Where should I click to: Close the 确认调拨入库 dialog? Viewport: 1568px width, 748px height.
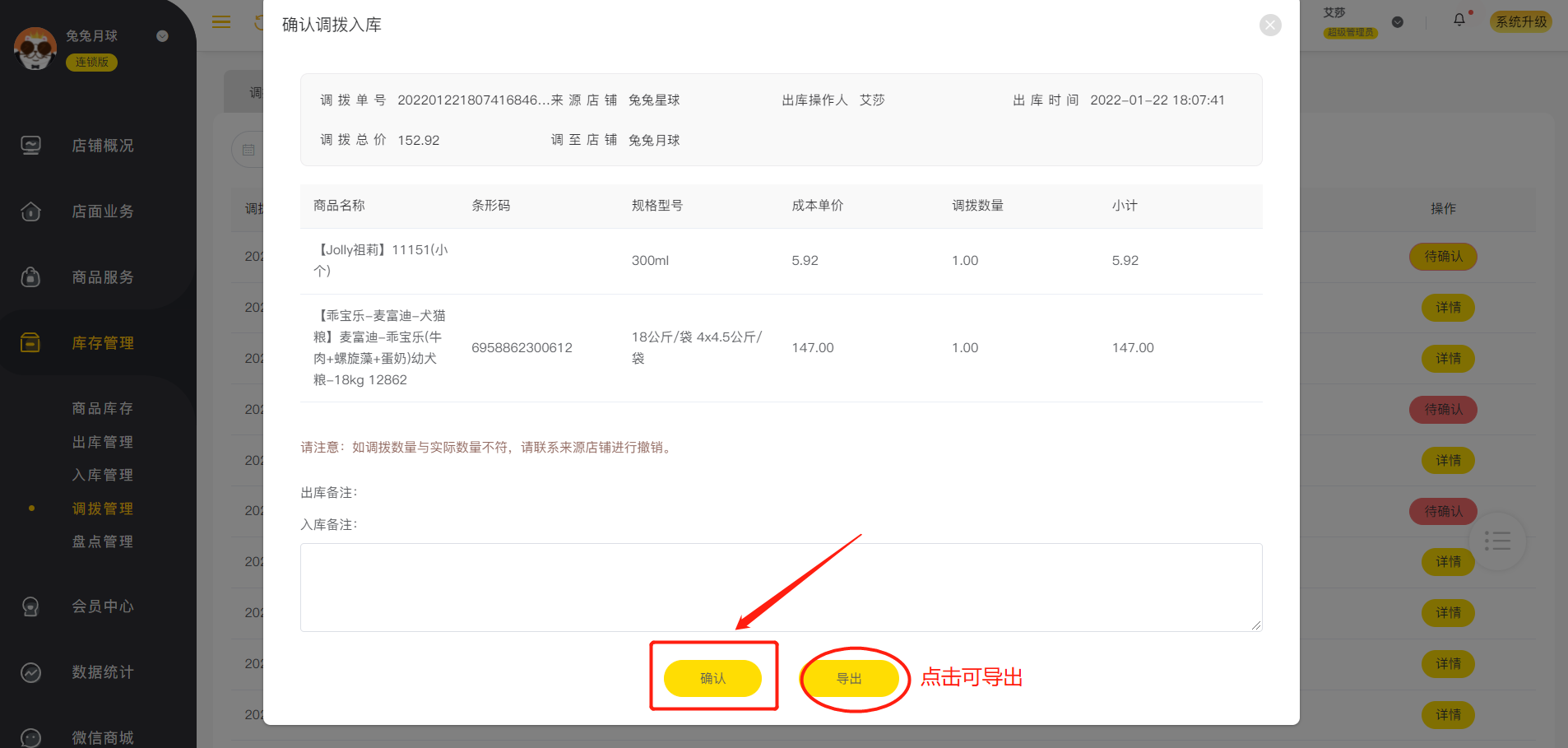click(1270, 26)
